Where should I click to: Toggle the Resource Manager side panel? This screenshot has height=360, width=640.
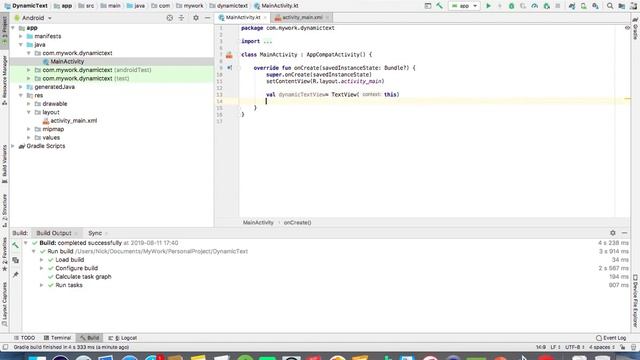[4, 80]
